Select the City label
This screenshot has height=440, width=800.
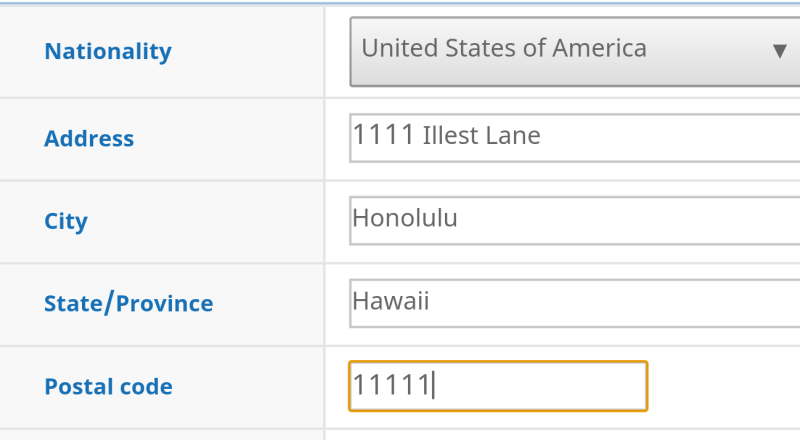[66, 221]
